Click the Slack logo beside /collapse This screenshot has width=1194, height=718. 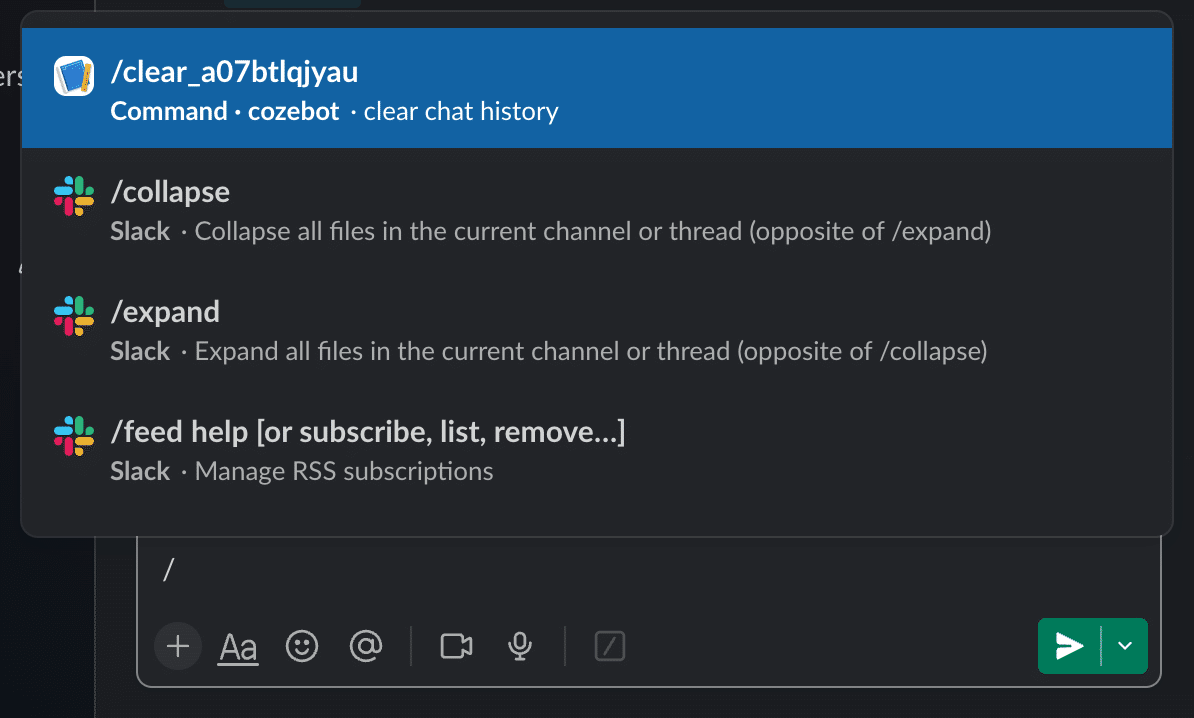[74, 196]
